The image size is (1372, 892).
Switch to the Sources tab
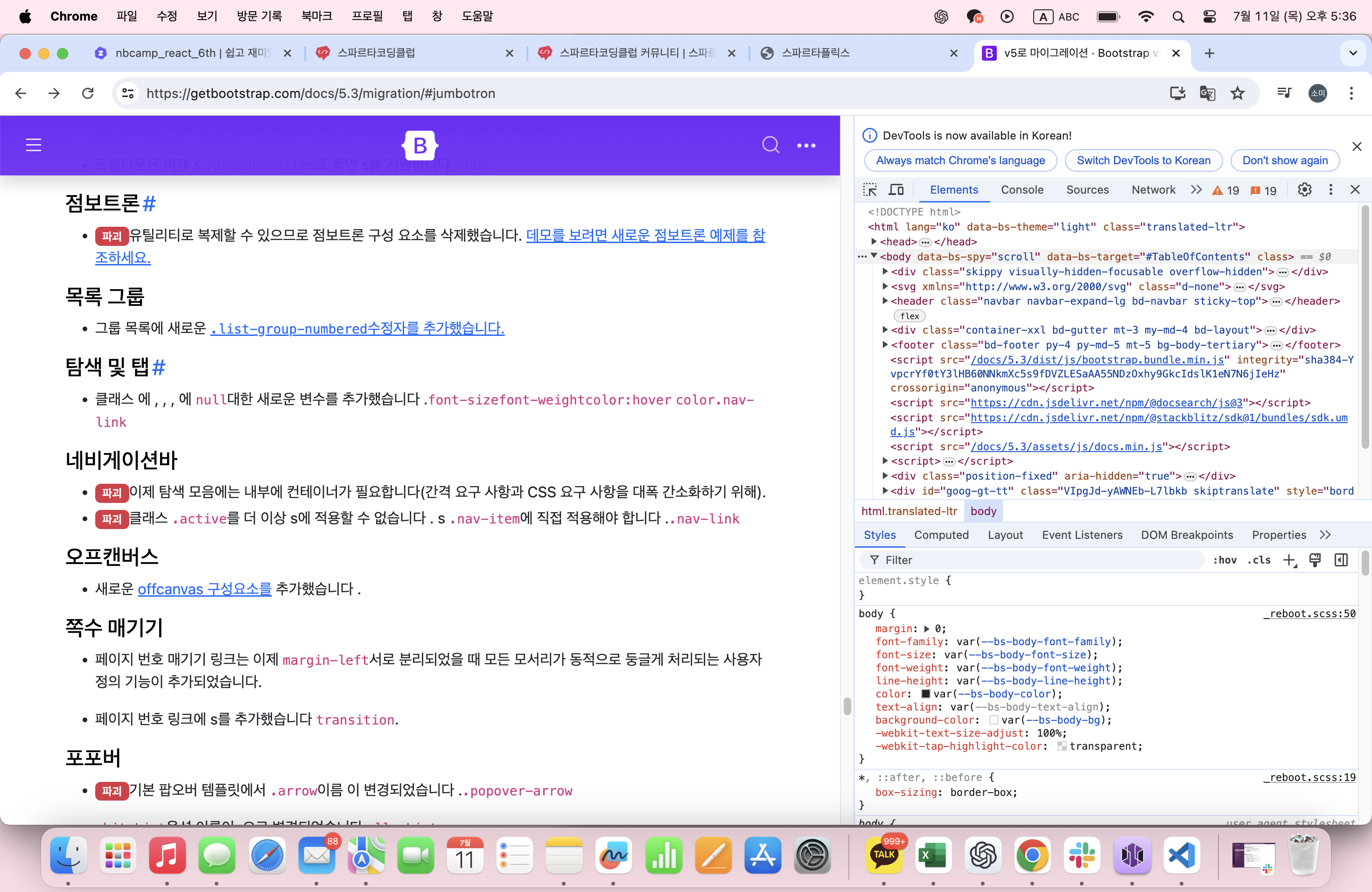point(1087,189)
